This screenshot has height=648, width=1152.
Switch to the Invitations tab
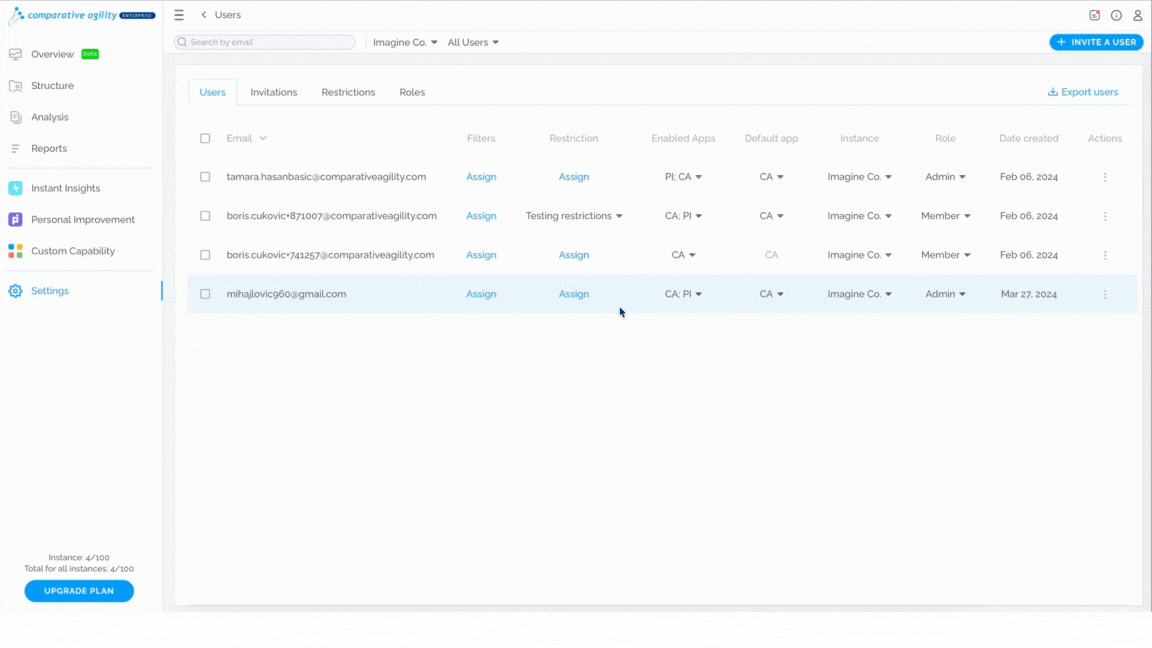click(273, 93)
